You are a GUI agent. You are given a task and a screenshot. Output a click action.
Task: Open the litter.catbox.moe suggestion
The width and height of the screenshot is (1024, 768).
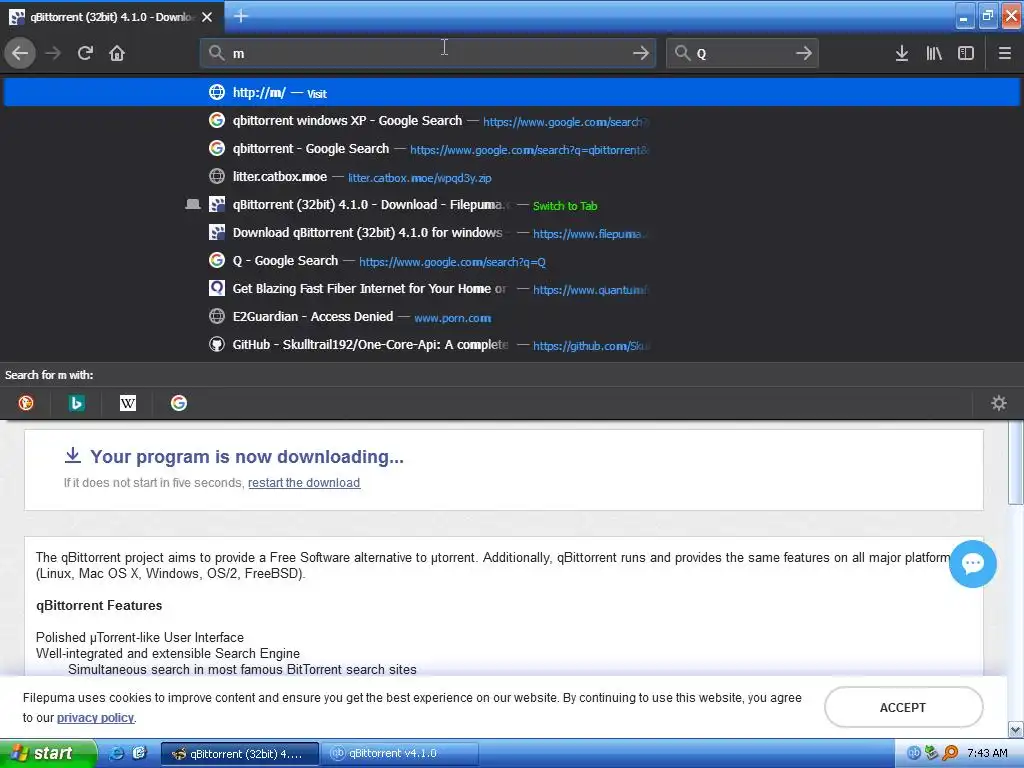pyautogui.click(x=512, y=177)
